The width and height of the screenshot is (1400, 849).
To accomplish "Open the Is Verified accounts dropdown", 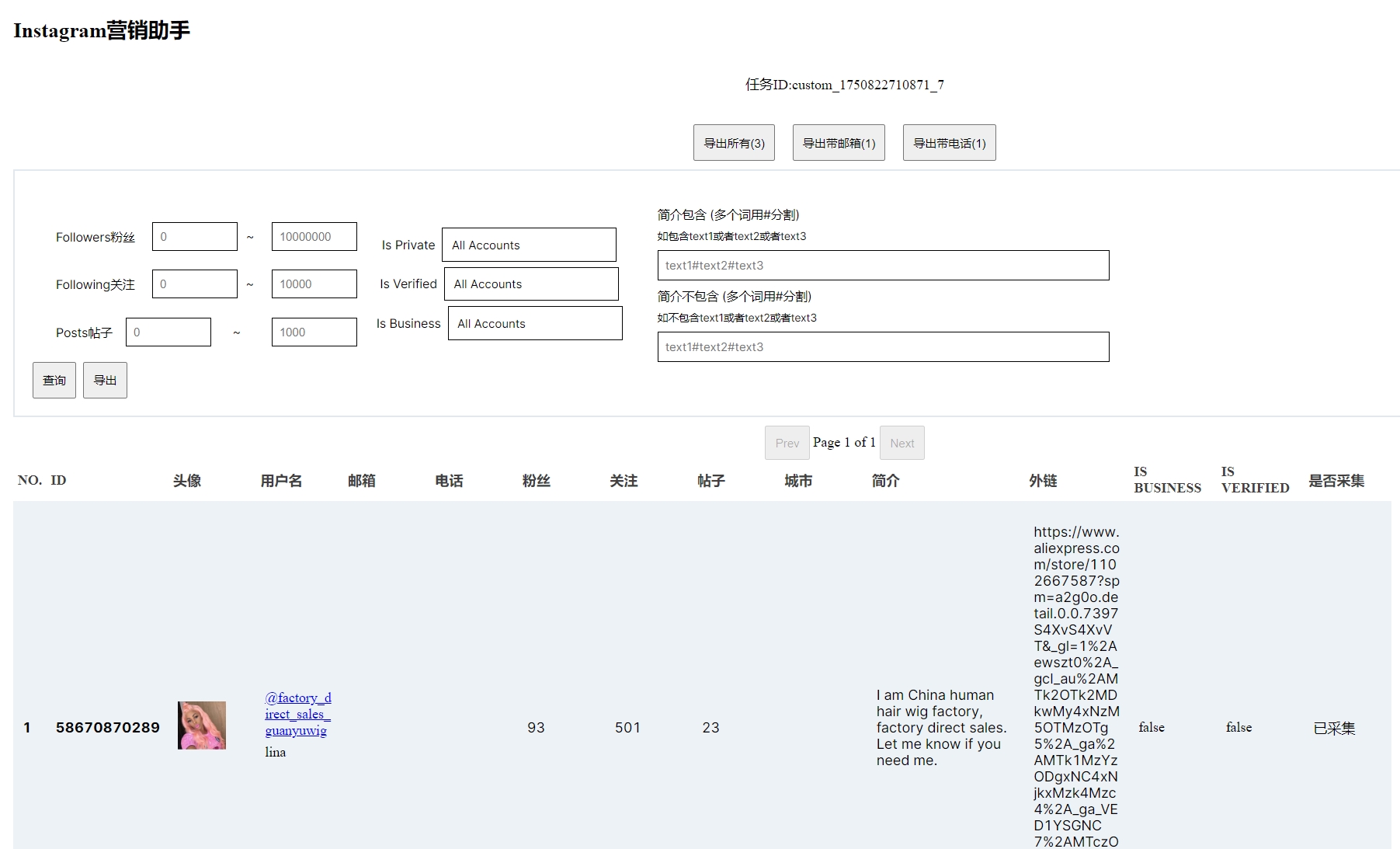I will click(531, 284).
